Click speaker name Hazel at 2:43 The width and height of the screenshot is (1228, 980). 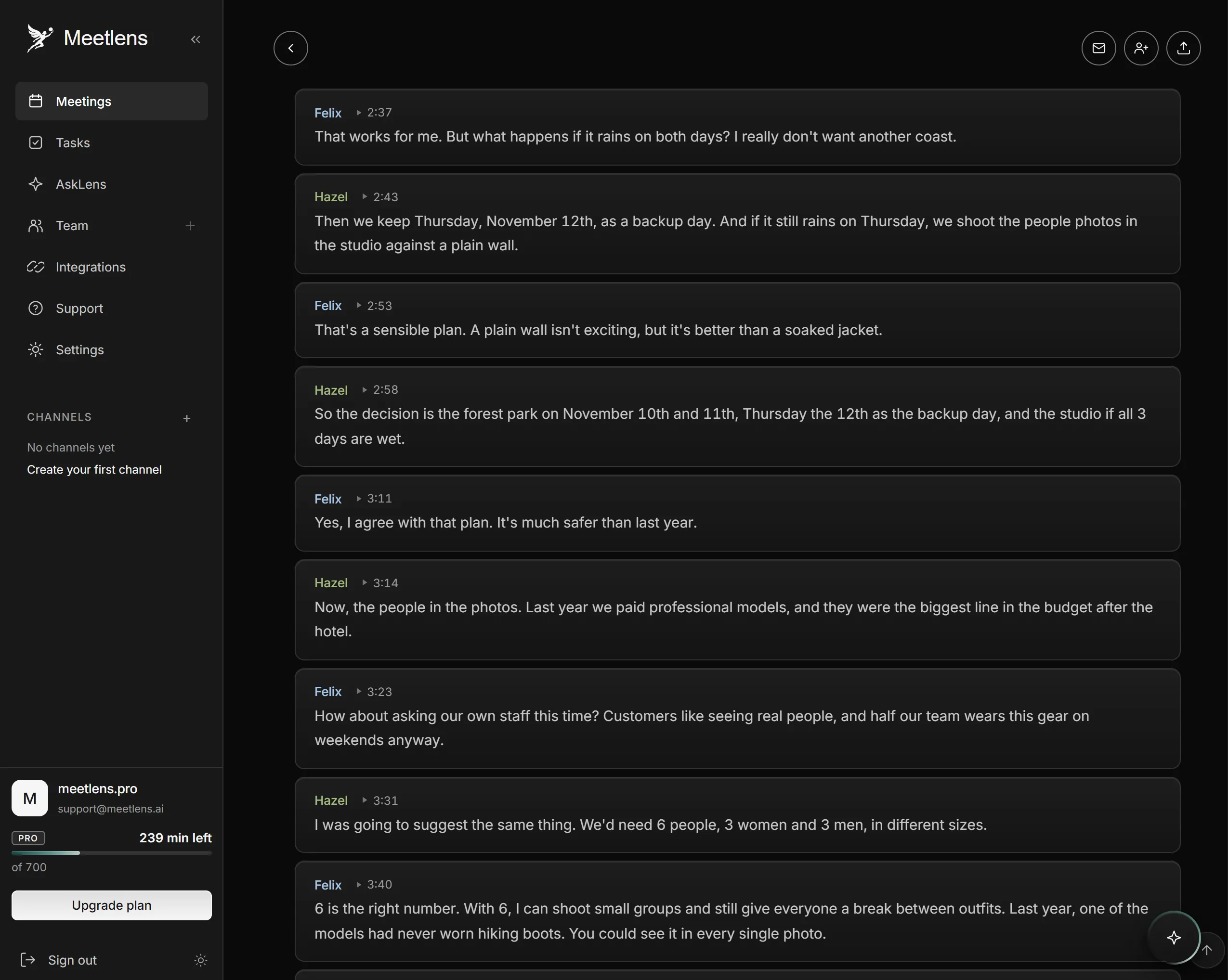(331, 197)
